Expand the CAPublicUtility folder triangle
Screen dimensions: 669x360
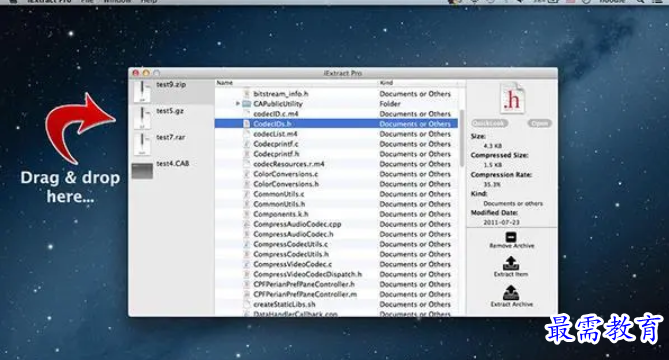(x=238, y=104)
